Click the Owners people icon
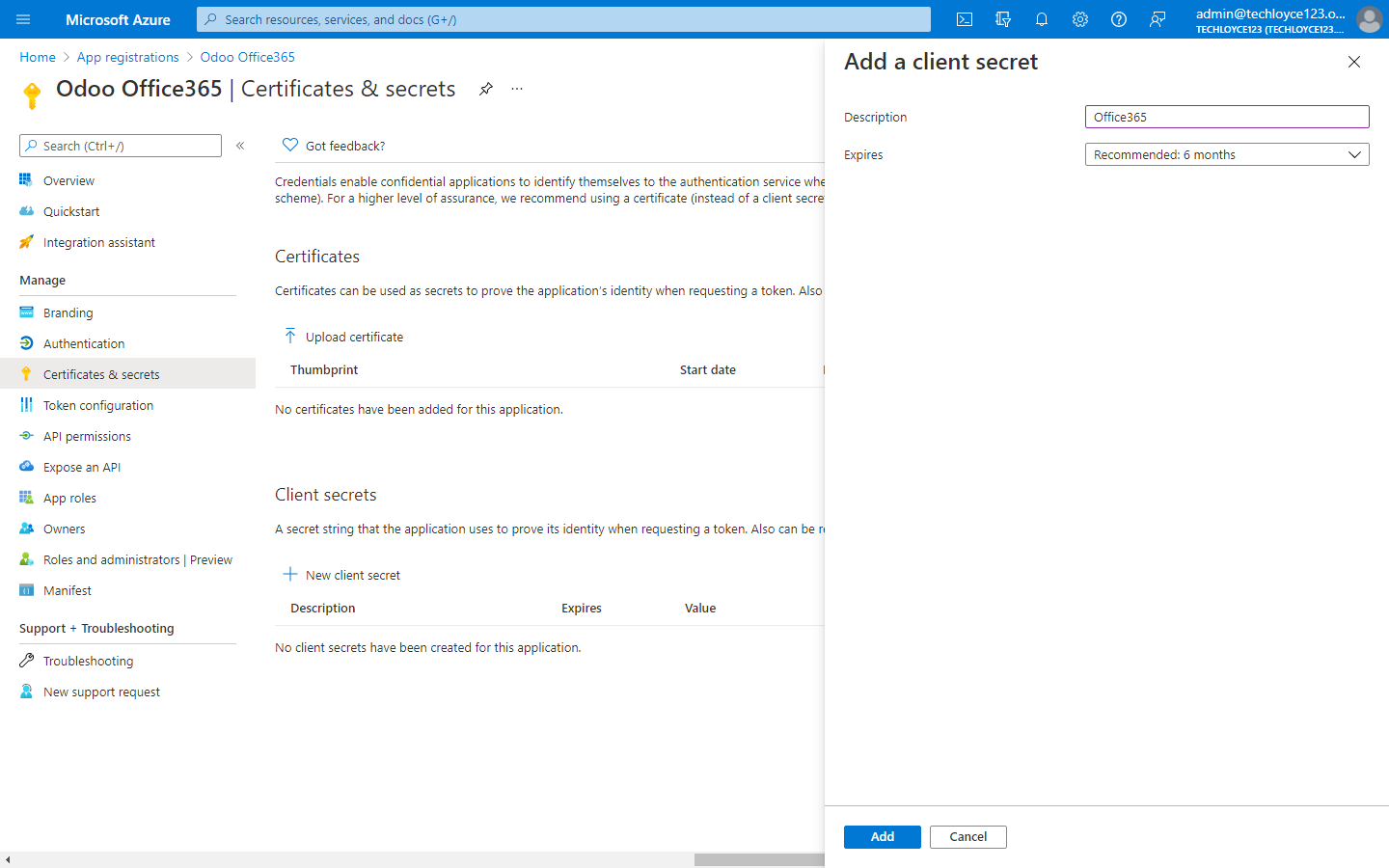The image size is (1389, 868). click(x=26, y=529)
